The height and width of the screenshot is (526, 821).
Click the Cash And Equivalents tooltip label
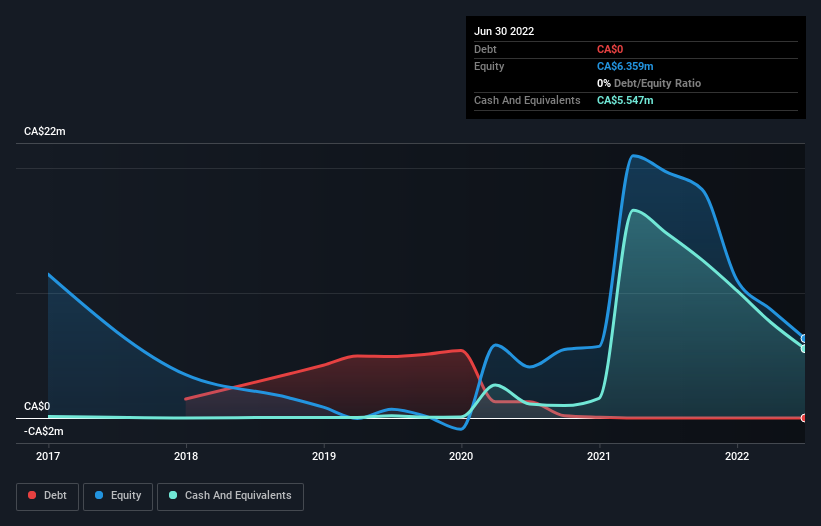click(527, 100)
